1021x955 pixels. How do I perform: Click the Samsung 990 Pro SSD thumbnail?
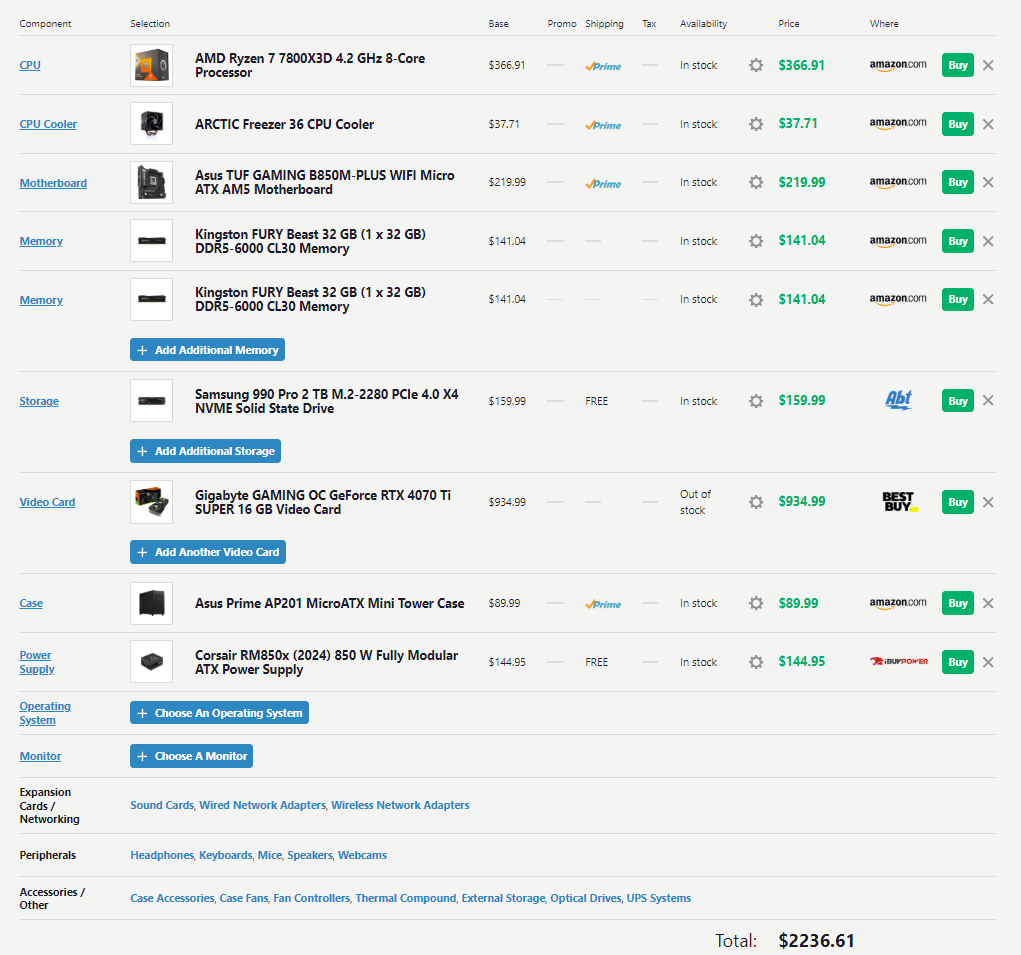pyautogui.click(x=151, y=401)
